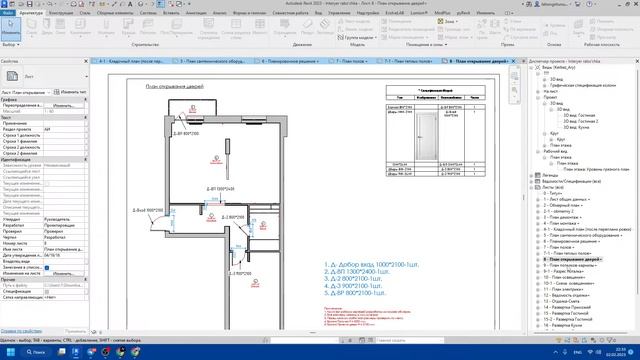Select the Стеновое ограждение curtain system tool
This screenshot has height=360, width=640.
(209, 29)
